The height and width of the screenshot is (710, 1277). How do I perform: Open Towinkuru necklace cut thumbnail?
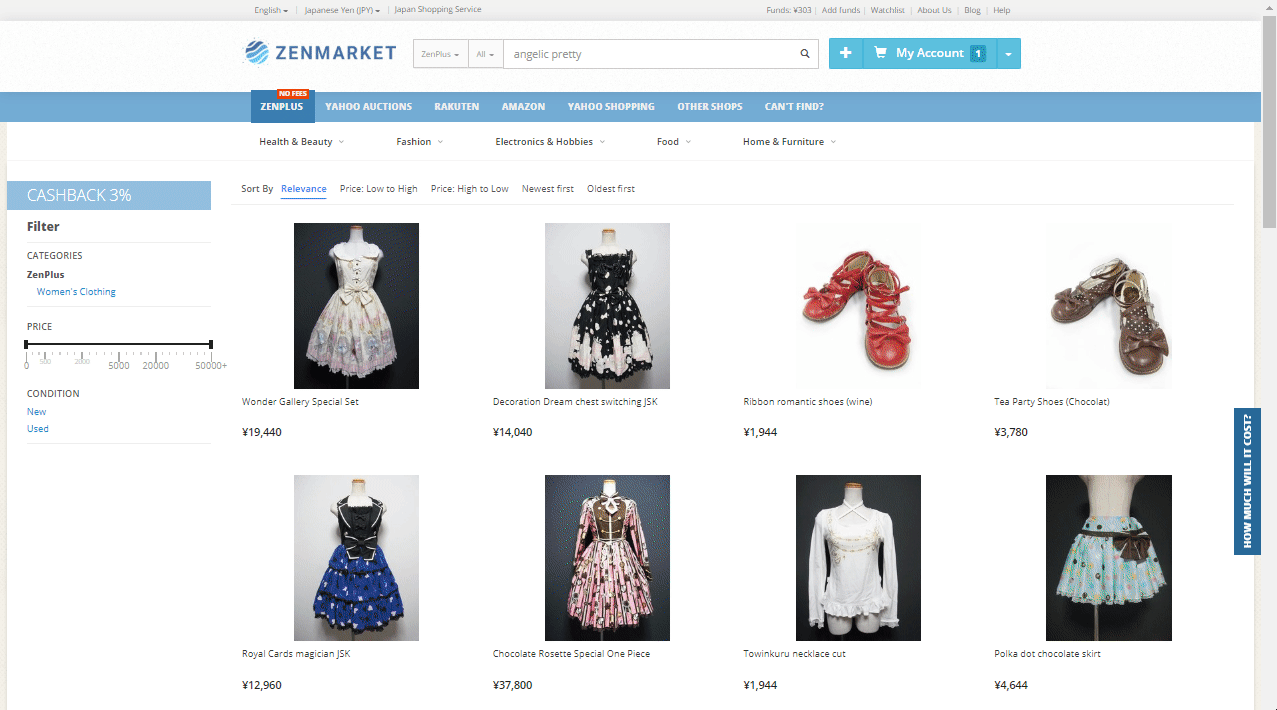[x=858, y=558]
